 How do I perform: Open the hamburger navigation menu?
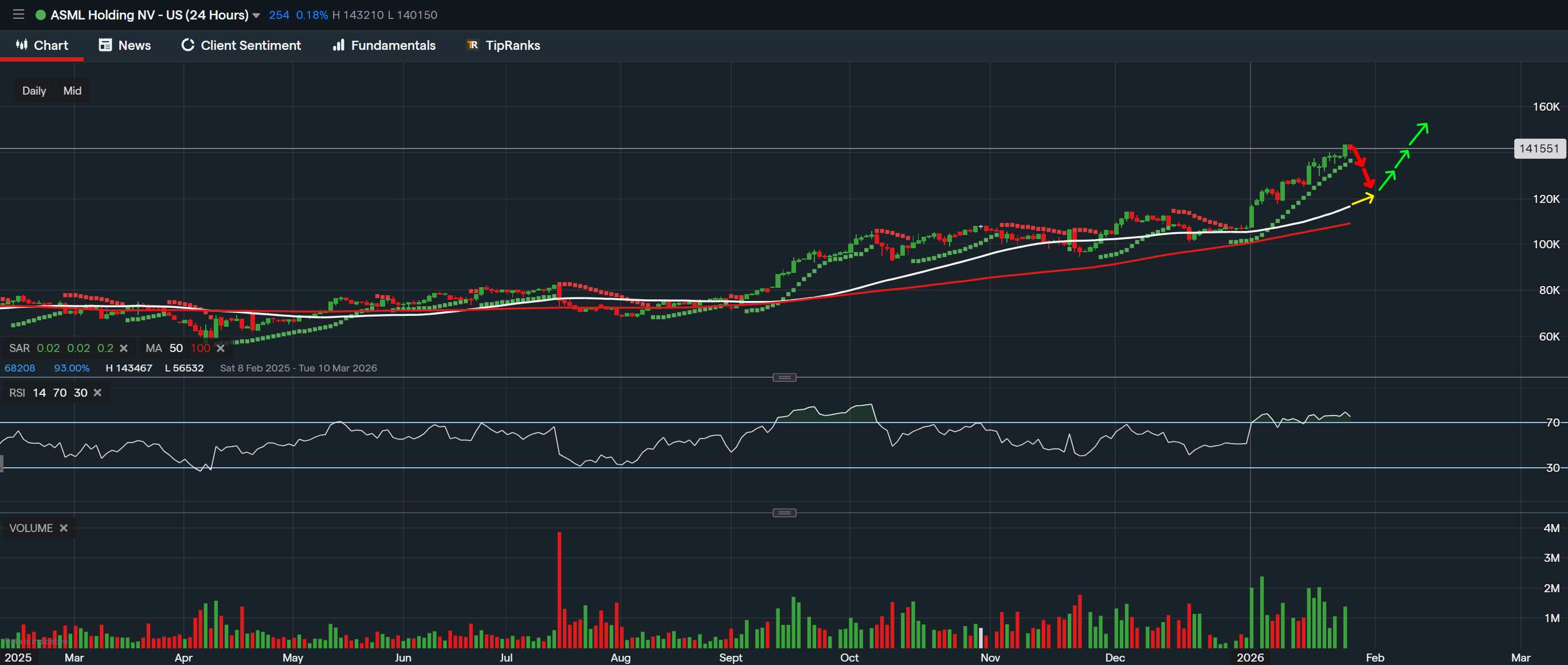[x=18, y=14]
